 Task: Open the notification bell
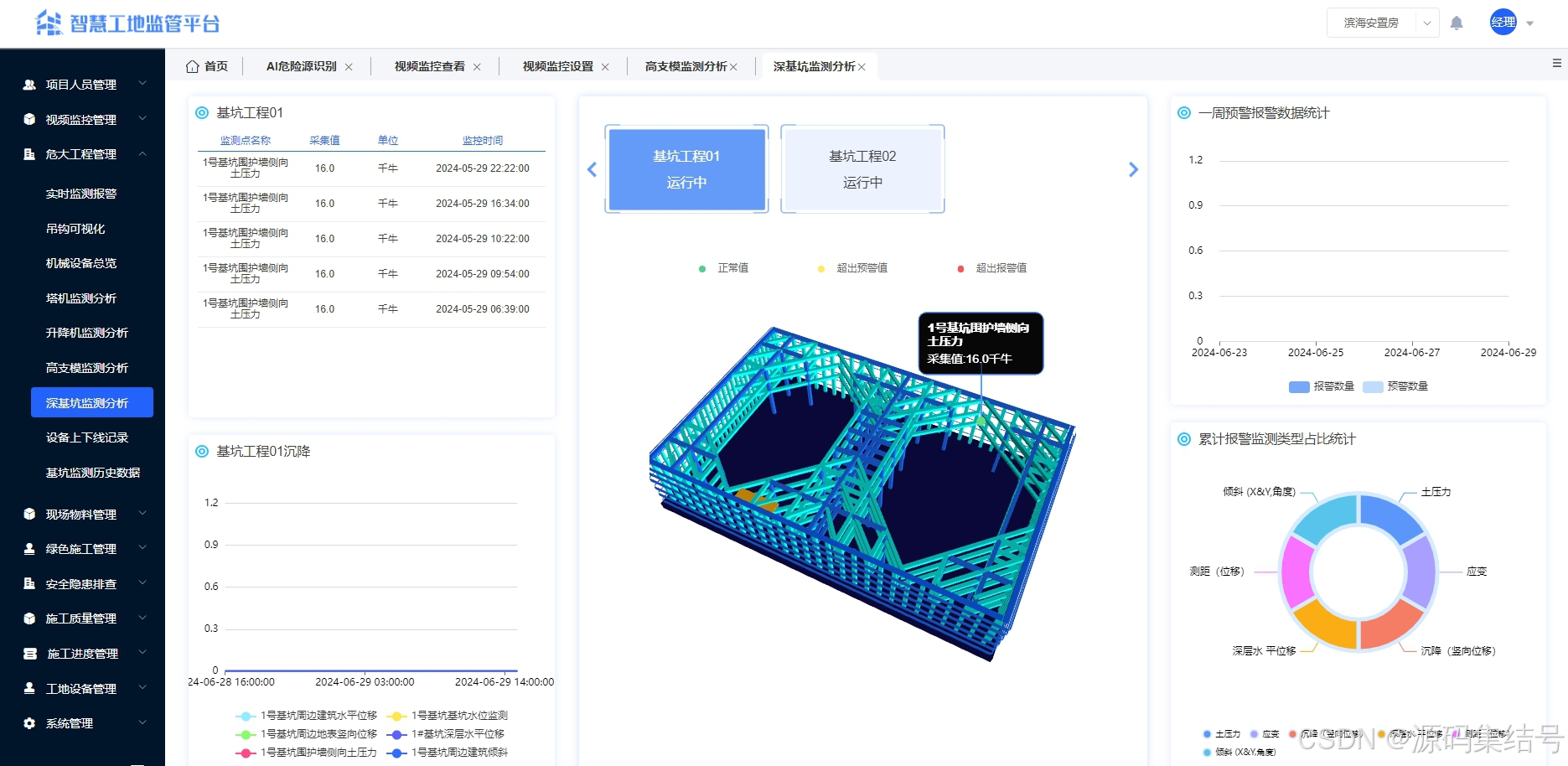point(1457,23)
